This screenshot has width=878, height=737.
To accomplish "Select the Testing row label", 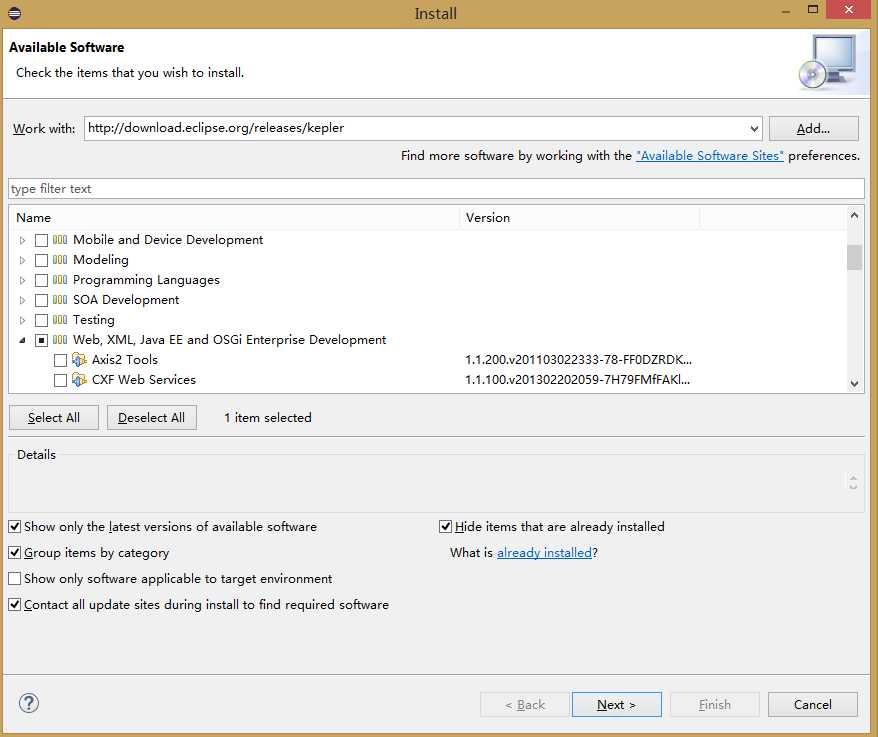I will tap(94, 320).
